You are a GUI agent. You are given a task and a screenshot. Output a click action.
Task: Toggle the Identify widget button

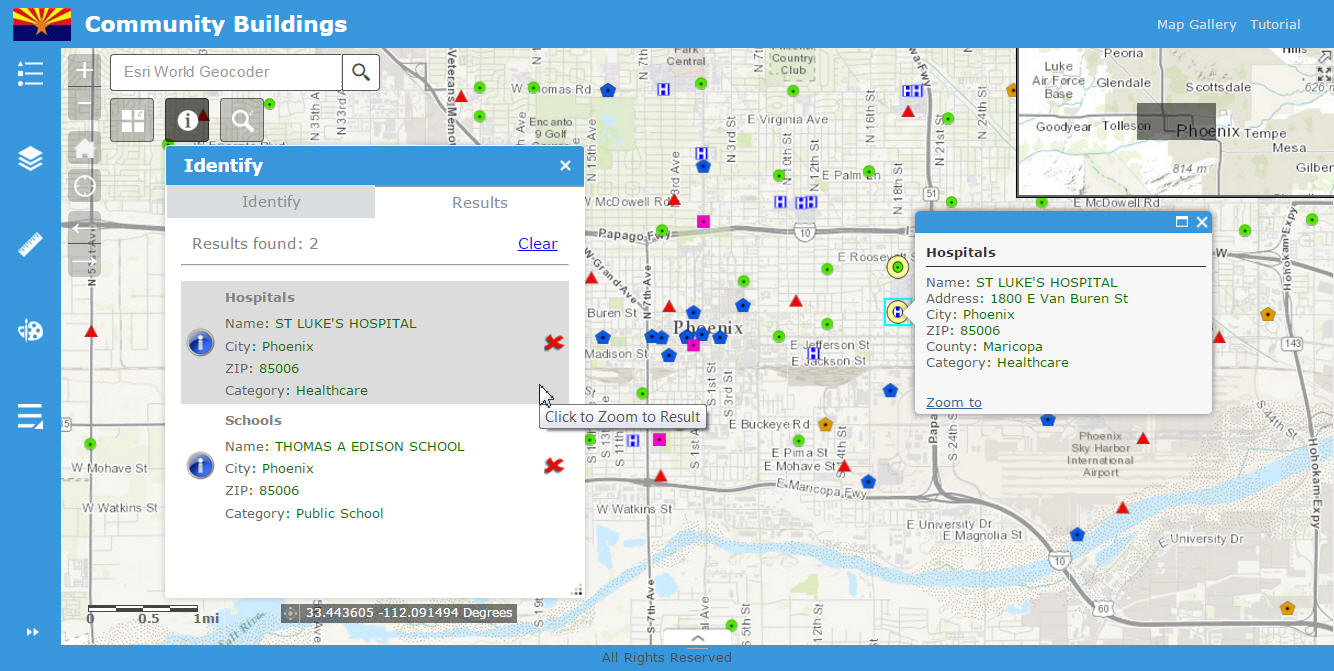click(187, 120)
